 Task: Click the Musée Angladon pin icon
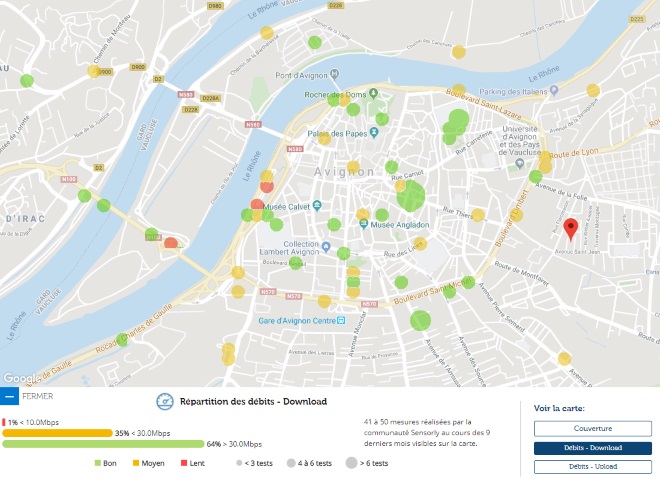tap(364, 224)
